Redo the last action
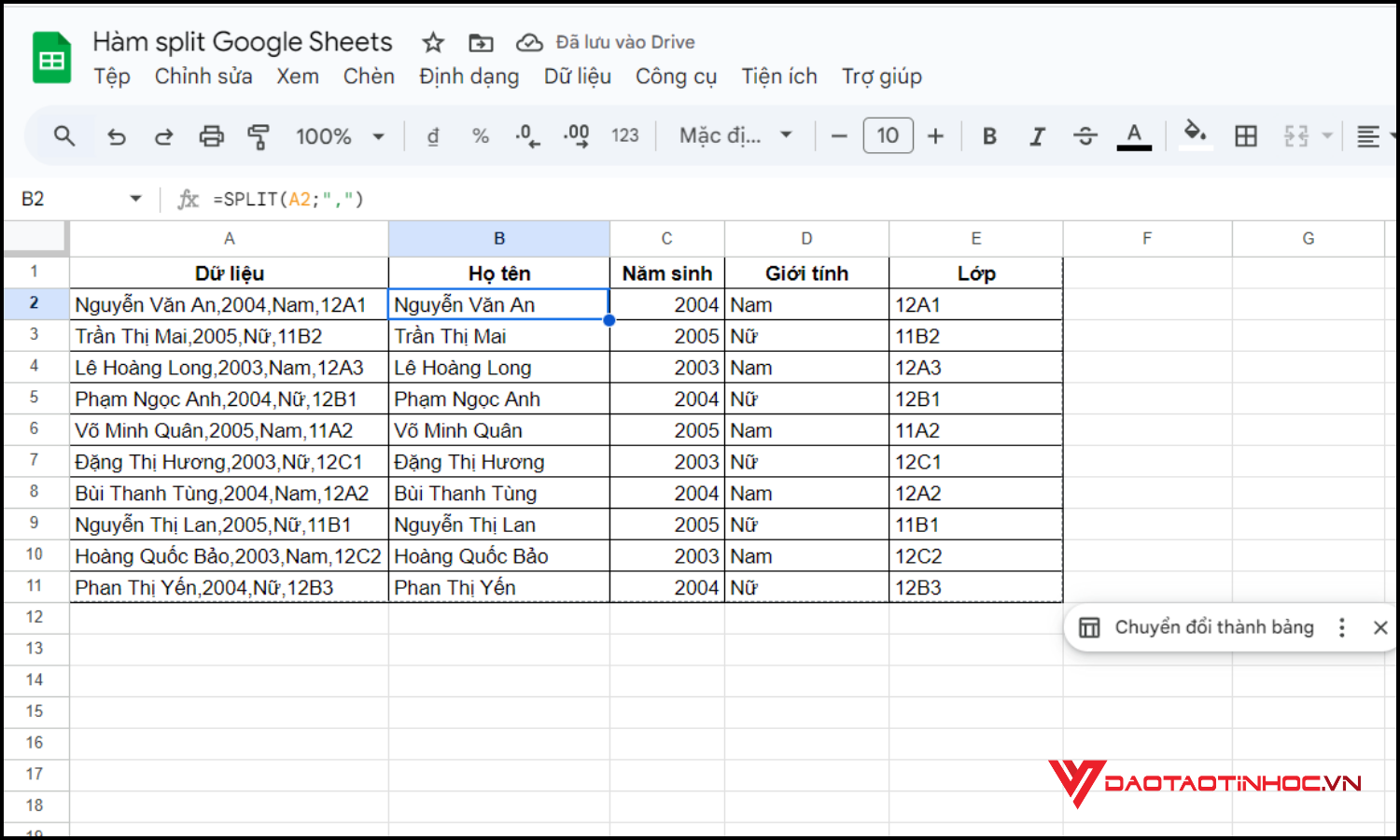The image size is (1400, 840). click(x=163, y=136)
